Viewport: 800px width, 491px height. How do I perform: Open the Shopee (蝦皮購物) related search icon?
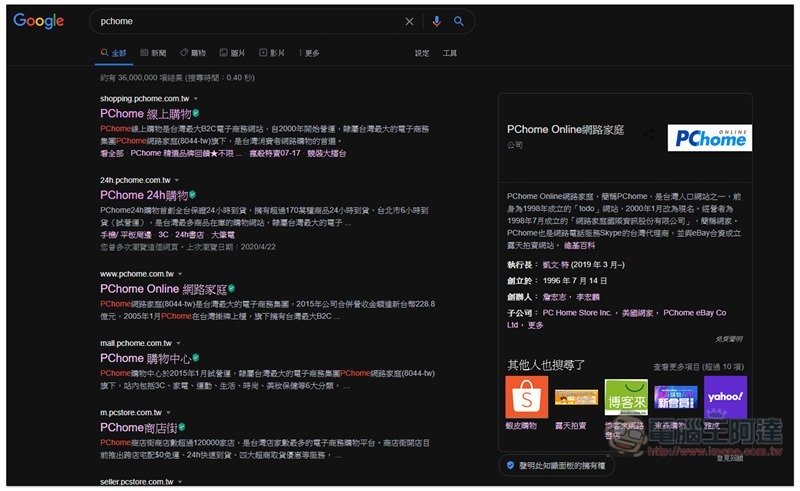point(526,396)
